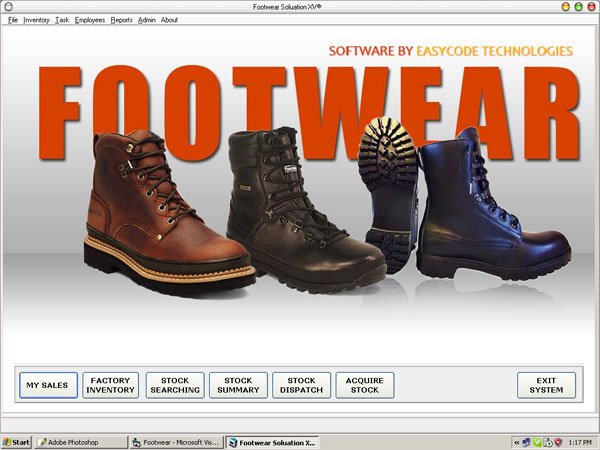Click the red system tray icon
Viewport: 600px width, 450px height.
pos(558,441)
